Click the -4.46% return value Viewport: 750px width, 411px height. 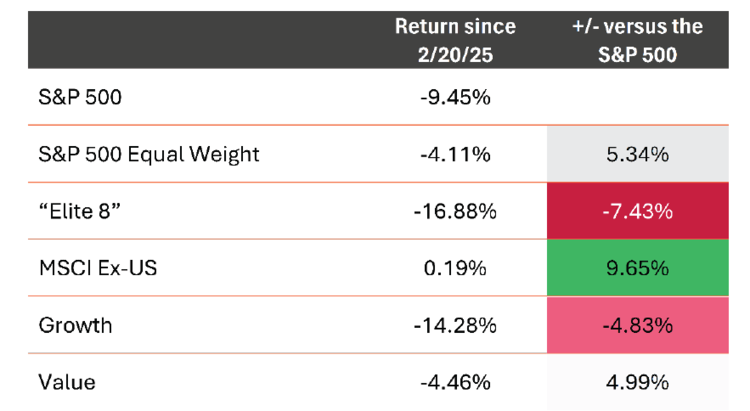click(455, 381)
